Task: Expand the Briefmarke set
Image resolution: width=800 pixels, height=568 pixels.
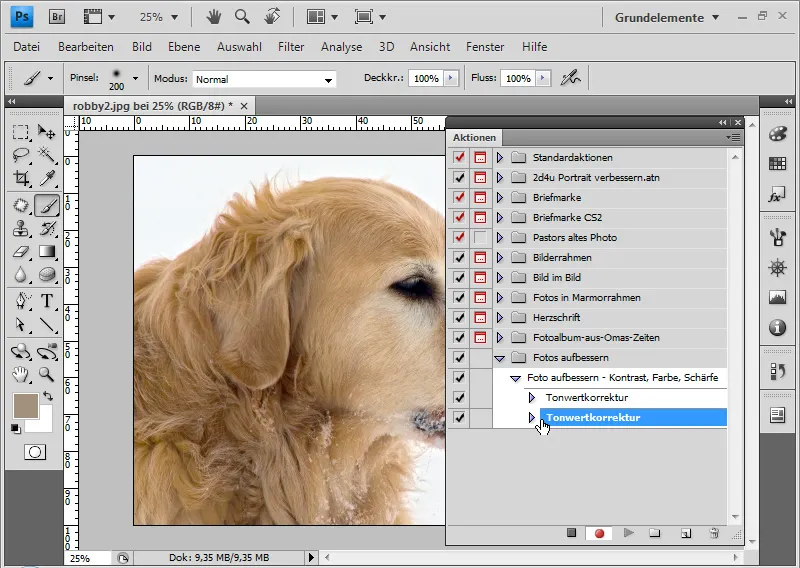Action: point(500,197)
